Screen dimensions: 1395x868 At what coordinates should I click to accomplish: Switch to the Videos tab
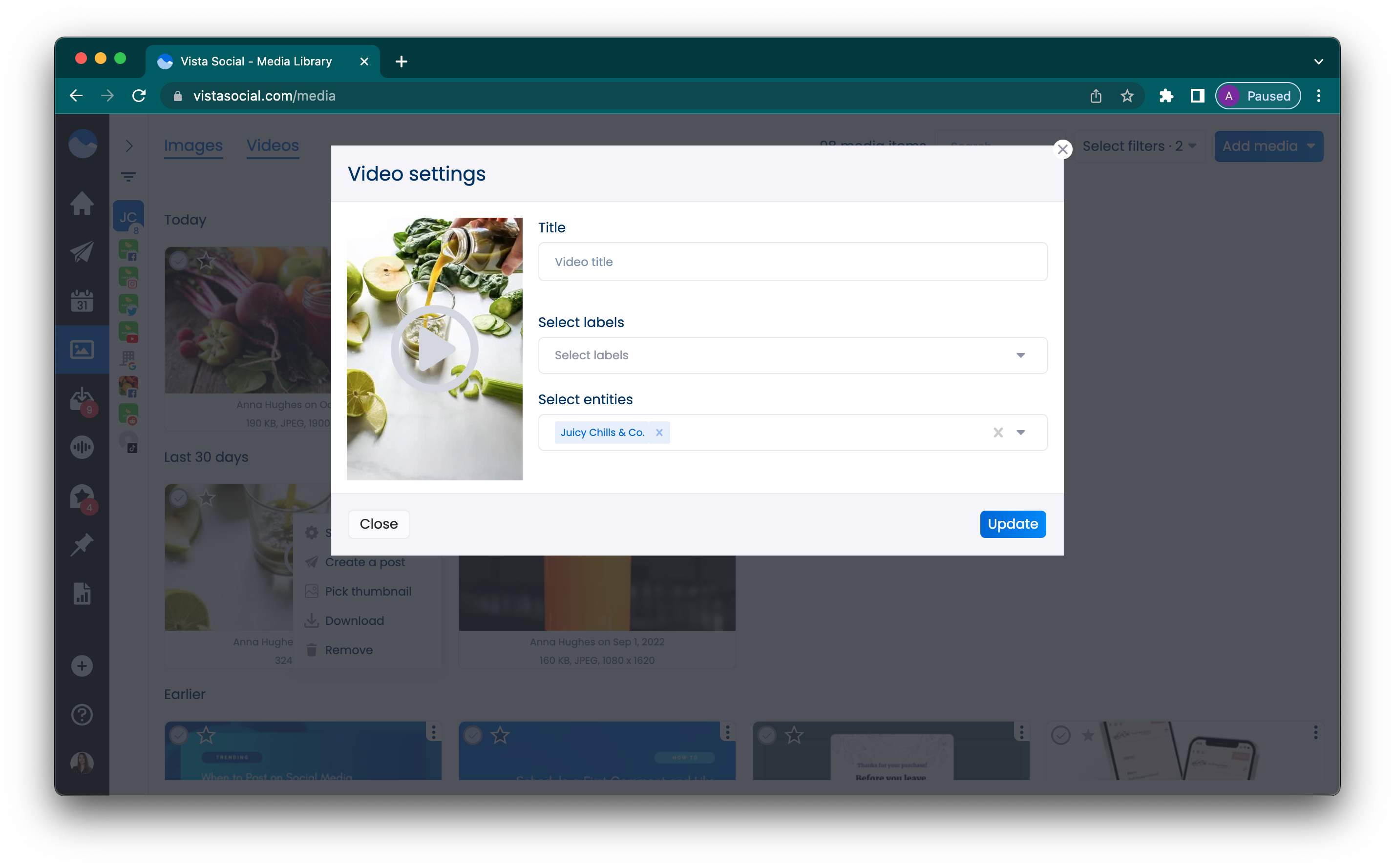click(x=273, y=146)
